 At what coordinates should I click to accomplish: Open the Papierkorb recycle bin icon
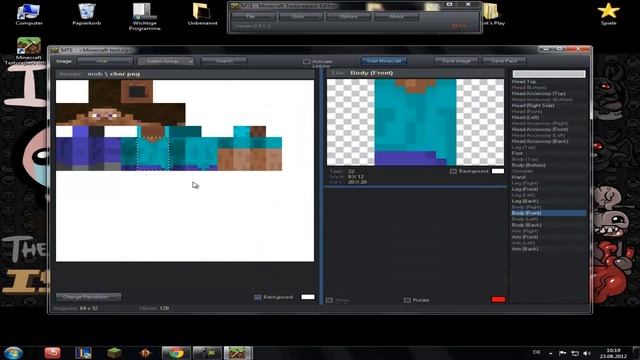[x=87, y=14]
